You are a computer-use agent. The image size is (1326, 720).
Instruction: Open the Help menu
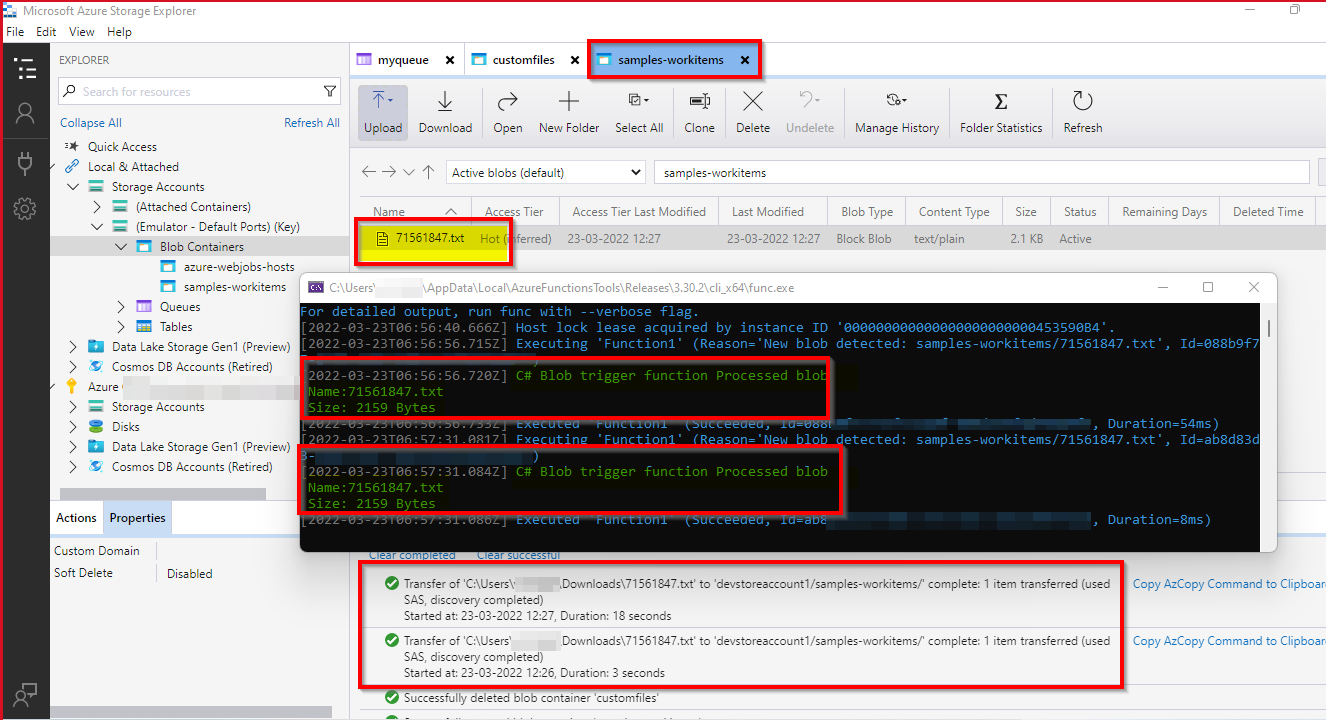click(x=119, y=32)
